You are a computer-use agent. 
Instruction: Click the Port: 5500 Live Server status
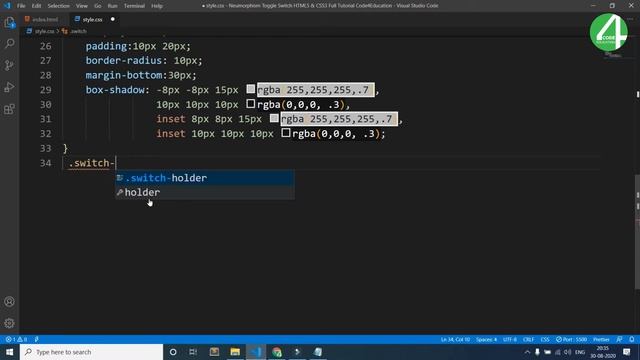[571, 339]
